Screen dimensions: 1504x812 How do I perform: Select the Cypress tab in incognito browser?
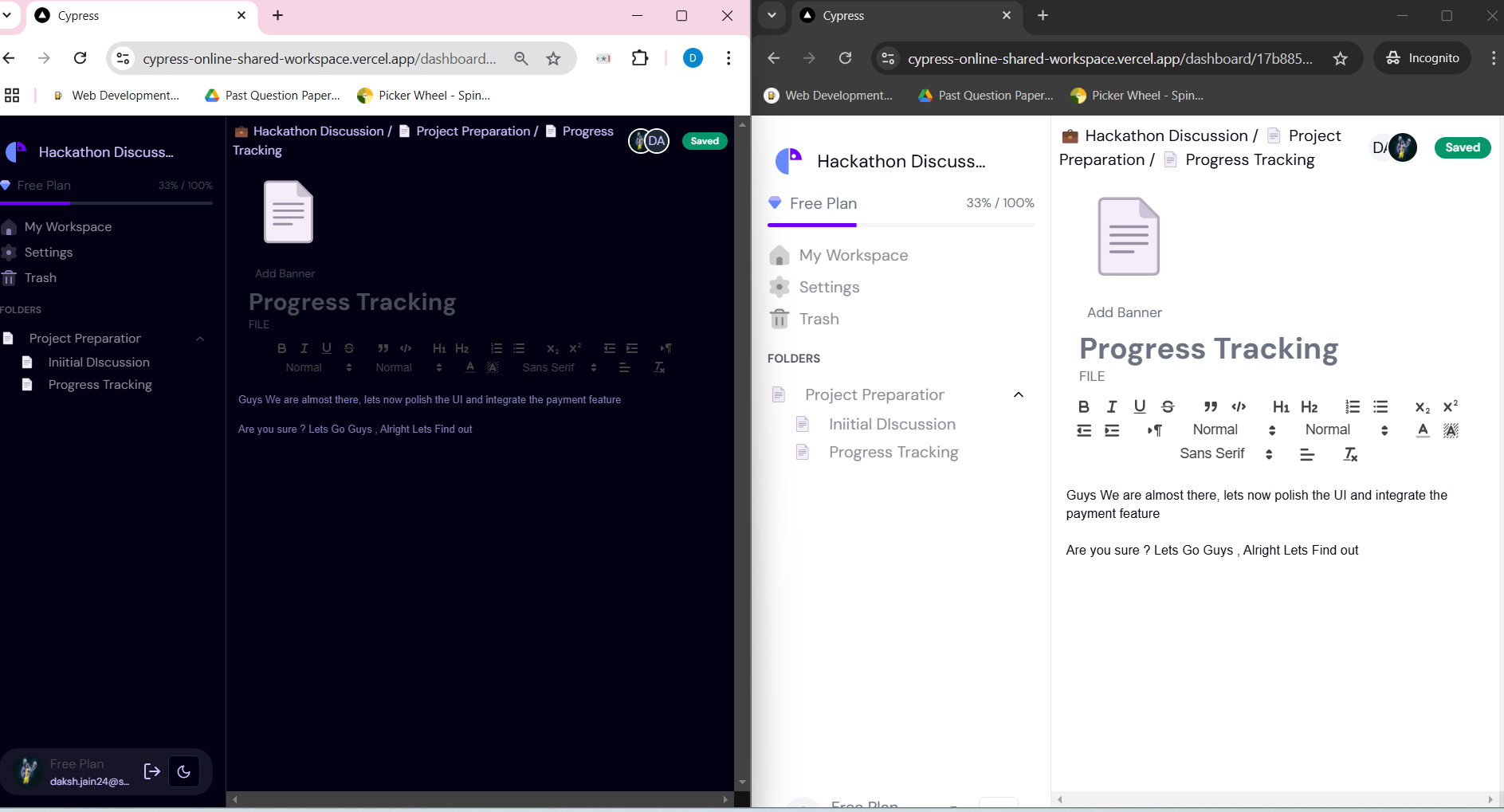[908, 16]
